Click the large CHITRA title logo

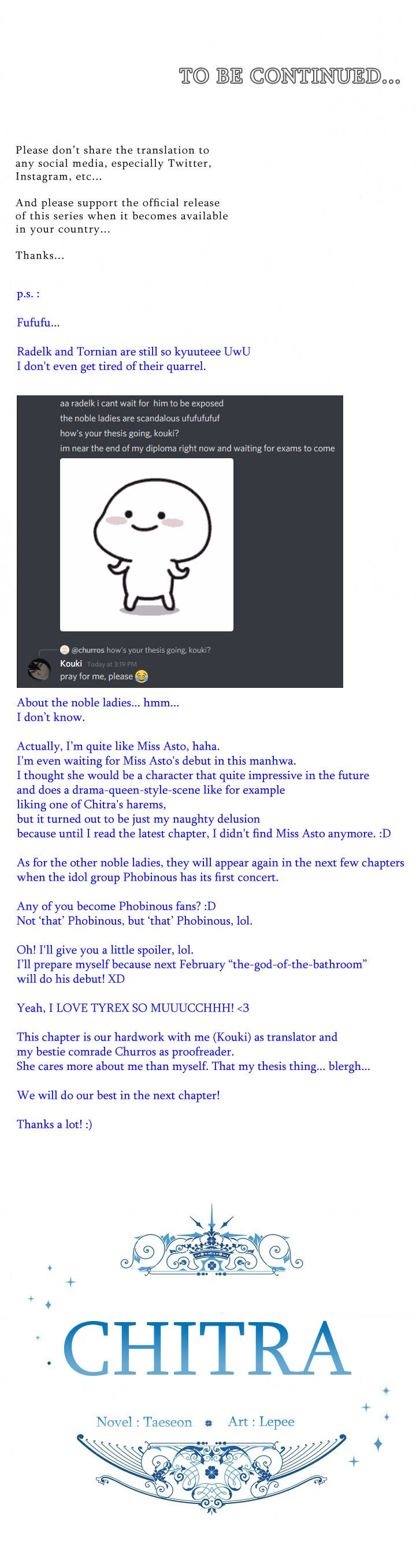click(x=207, y=1349)
